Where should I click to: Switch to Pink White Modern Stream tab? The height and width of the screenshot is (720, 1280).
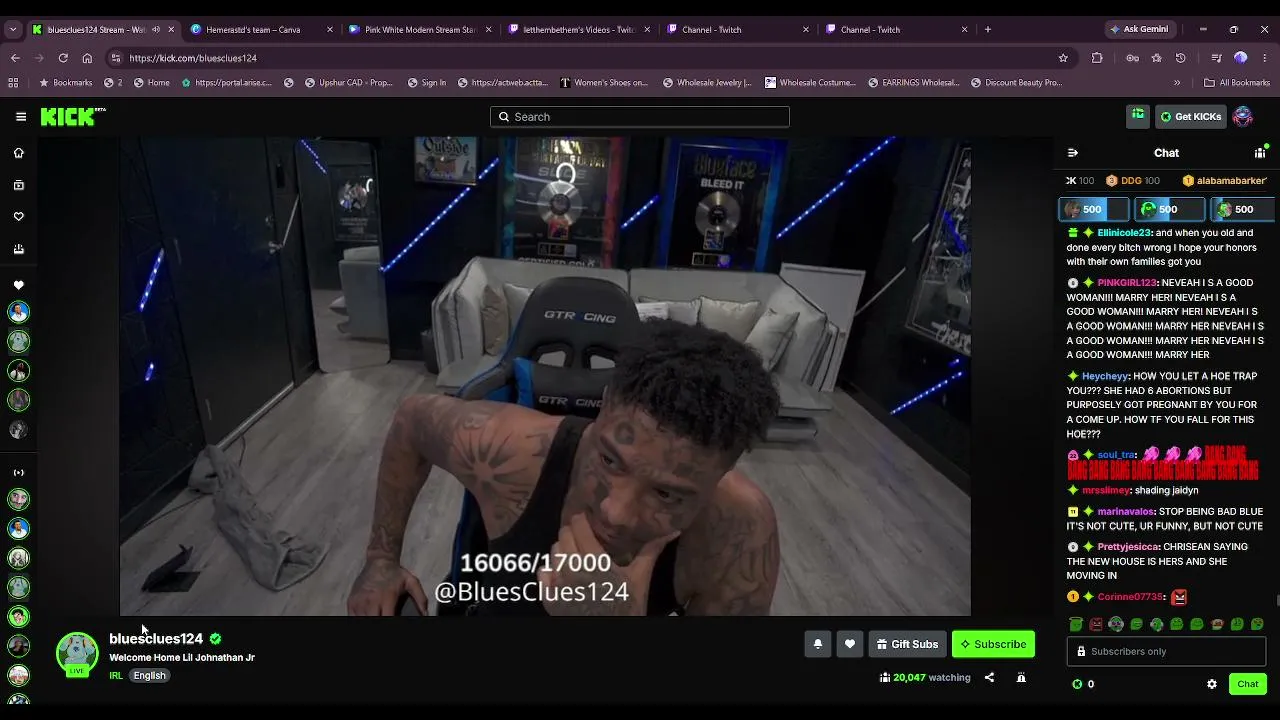[x=420, y=29]
